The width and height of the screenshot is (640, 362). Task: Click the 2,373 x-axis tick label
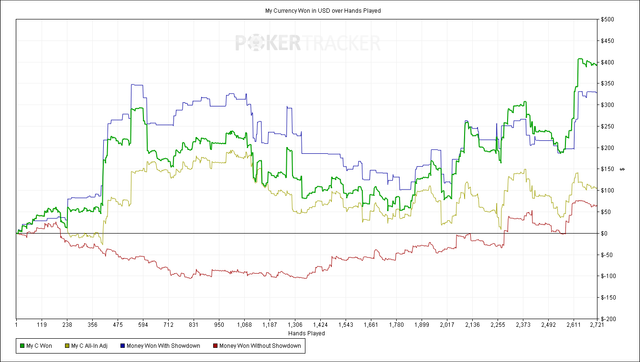[x=523, y=325]
